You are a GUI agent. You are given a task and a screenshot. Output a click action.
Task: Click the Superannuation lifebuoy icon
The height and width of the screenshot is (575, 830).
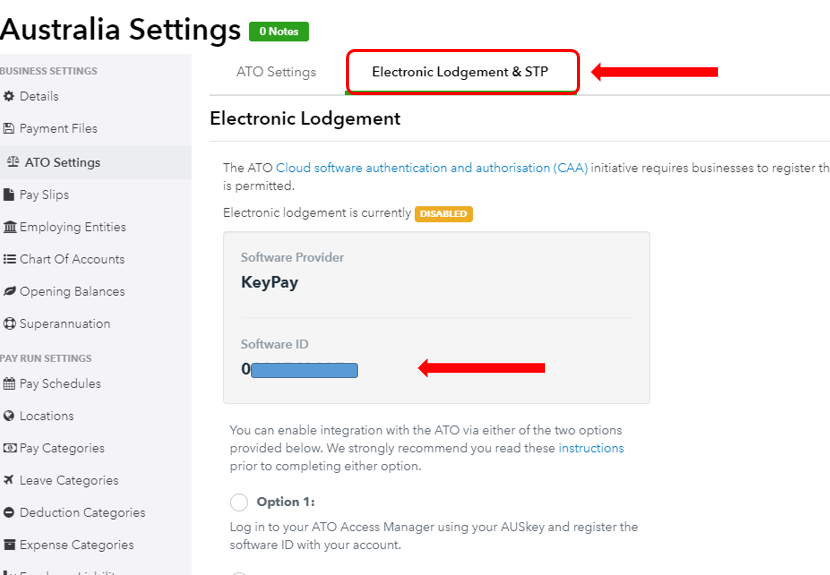point(10,324)
